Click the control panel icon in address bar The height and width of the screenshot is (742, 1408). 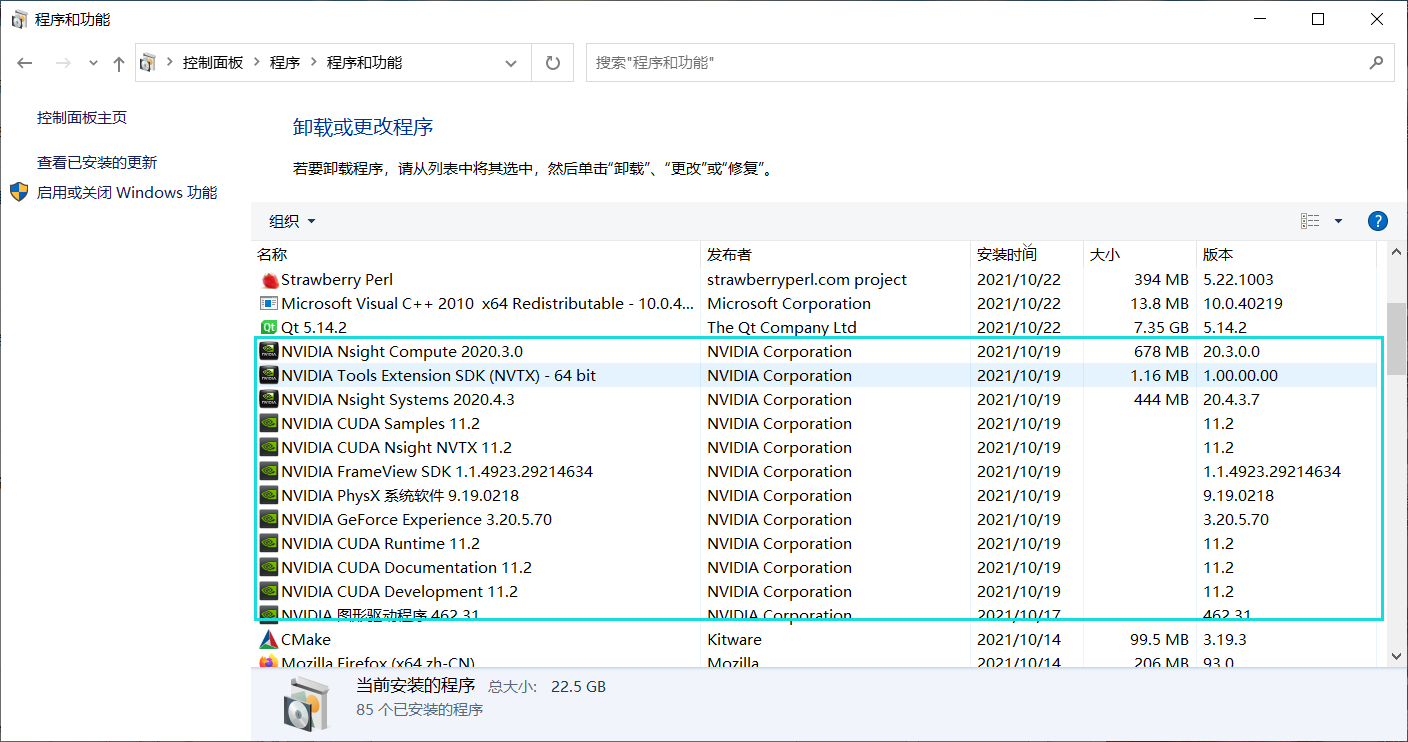148,63
